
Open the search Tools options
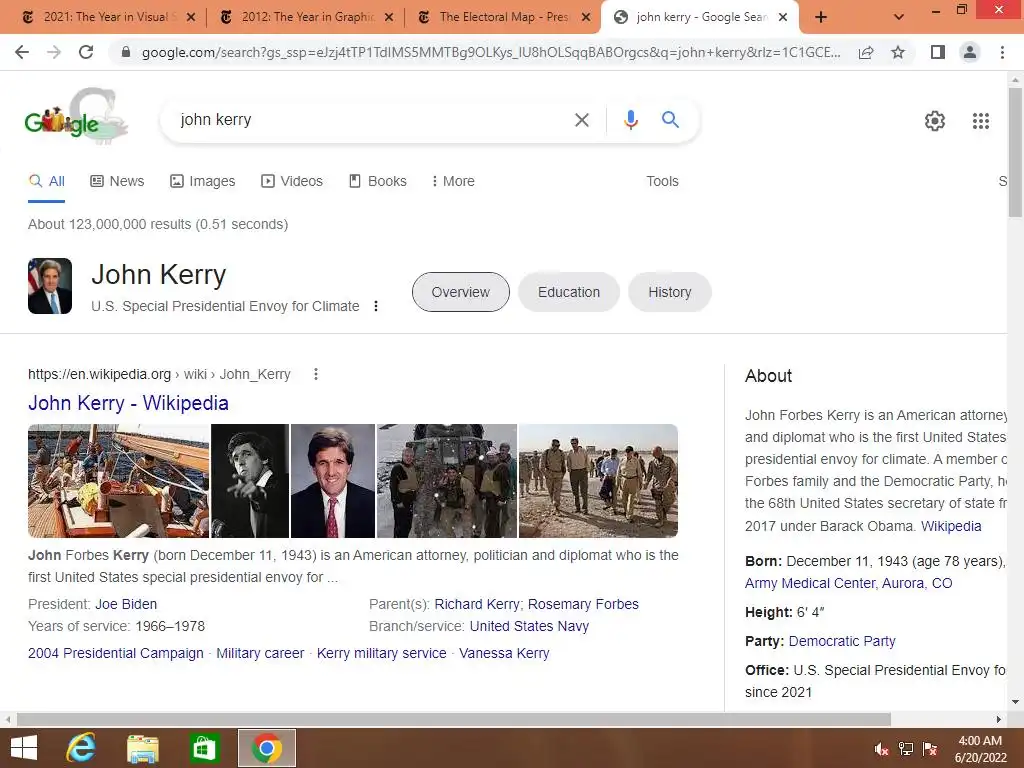662,181
